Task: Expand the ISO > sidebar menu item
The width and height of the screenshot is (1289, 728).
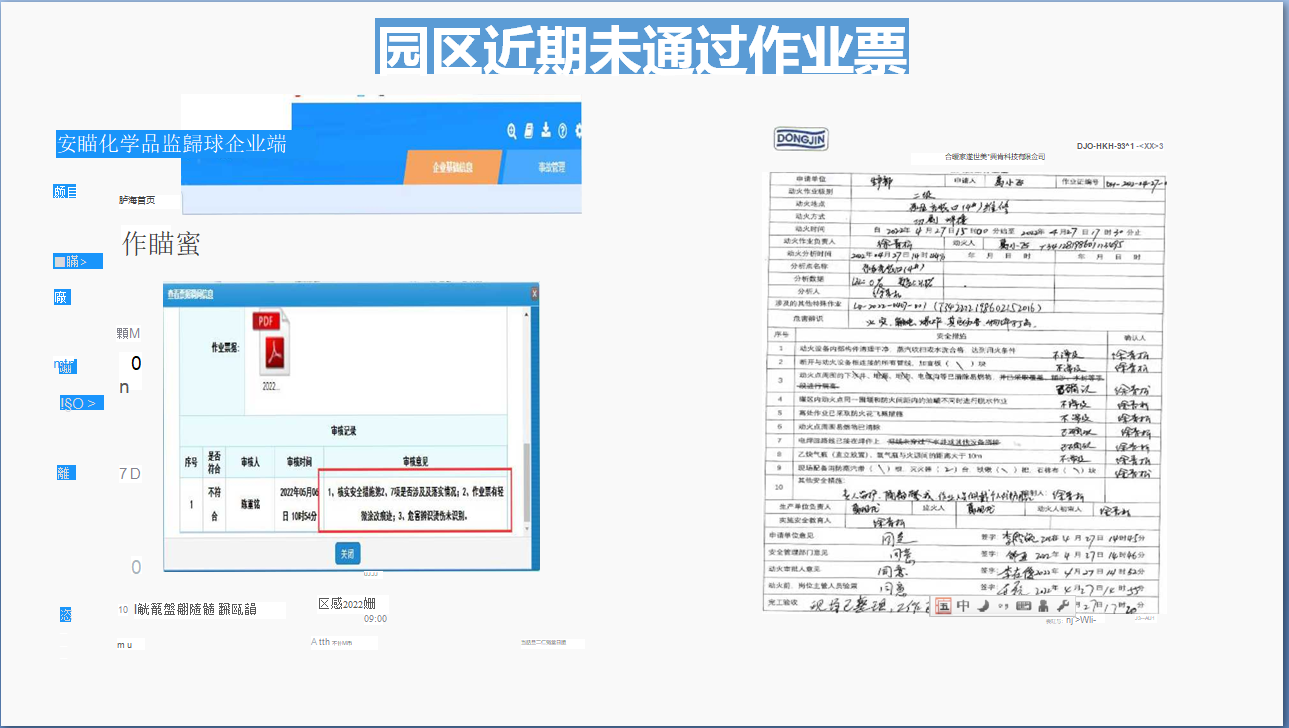Action: (80, 403)
